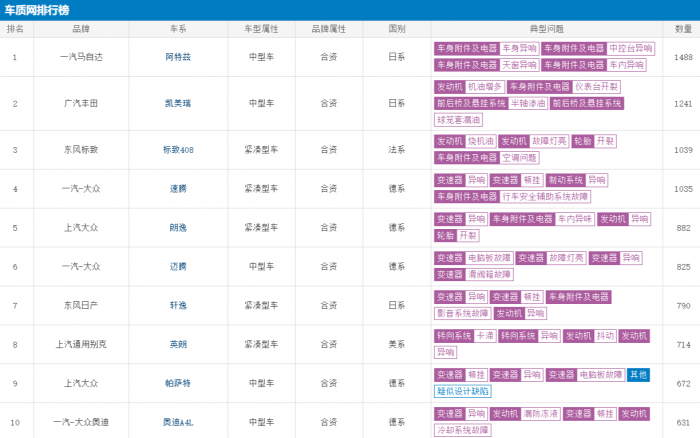Screen dimensions: 700x438
Task: Click the 东风日产 brand cell
Action: [81, 305]
